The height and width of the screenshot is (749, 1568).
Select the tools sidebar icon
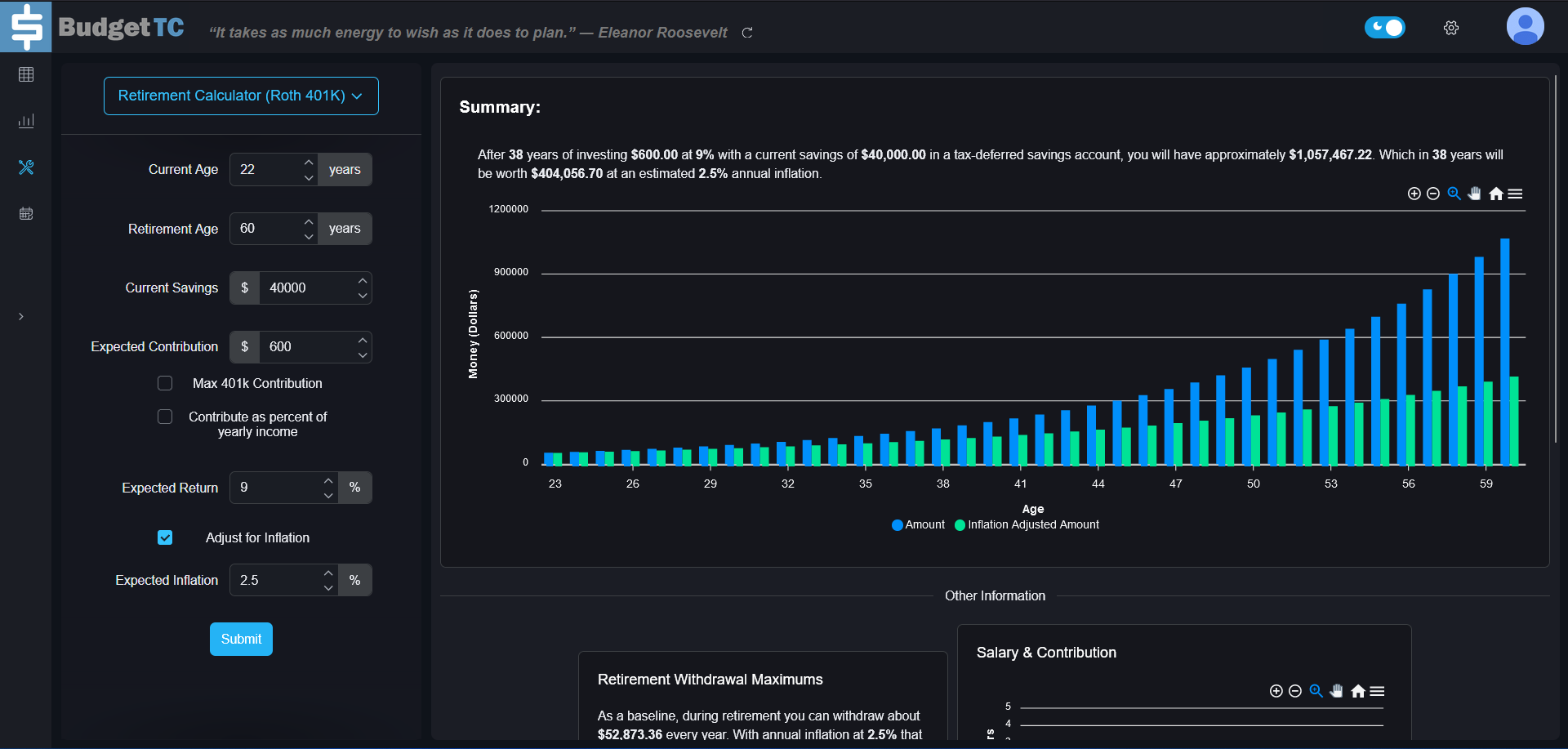[26, 167]
